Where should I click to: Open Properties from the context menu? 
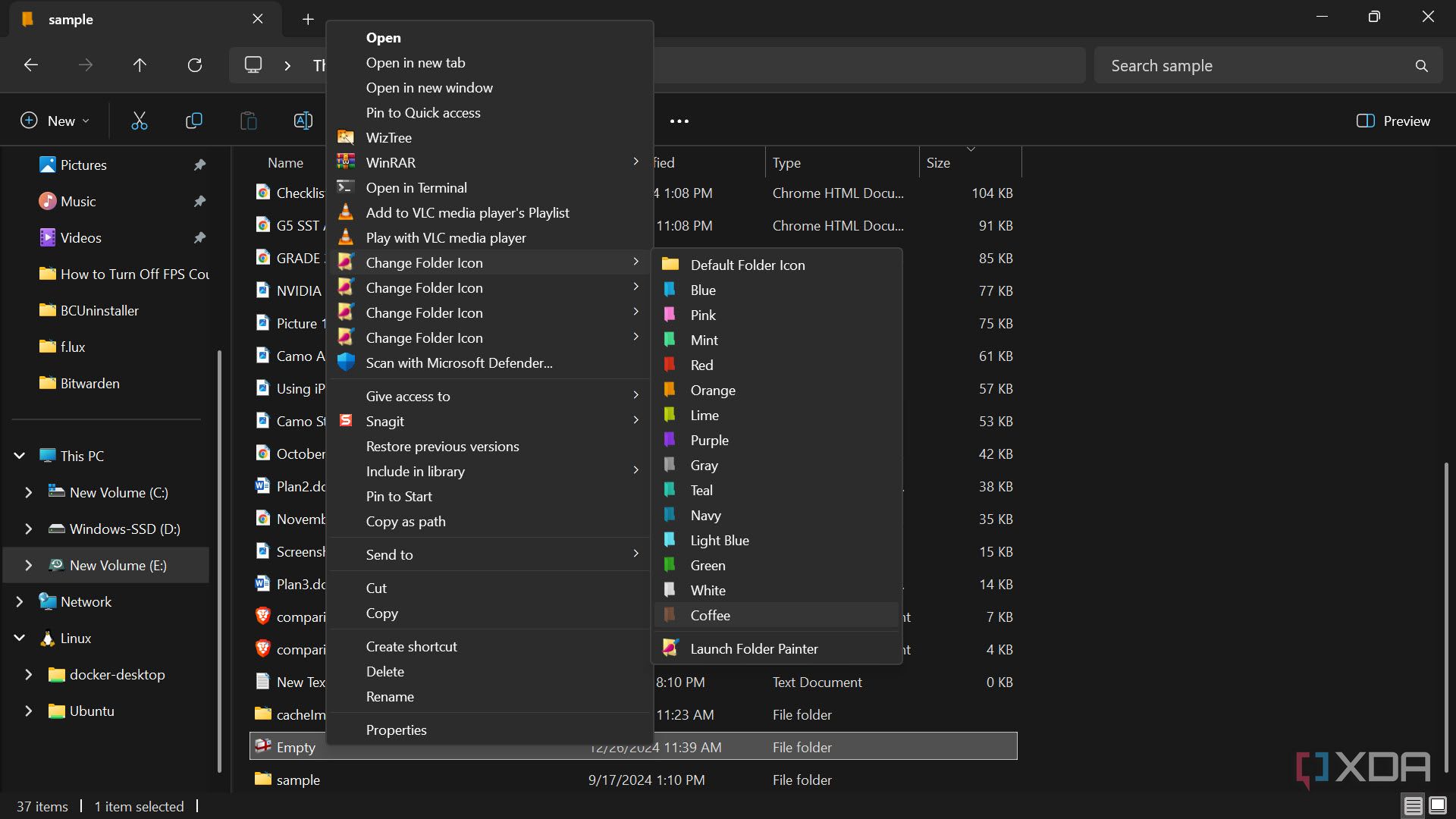coord(489,730)
